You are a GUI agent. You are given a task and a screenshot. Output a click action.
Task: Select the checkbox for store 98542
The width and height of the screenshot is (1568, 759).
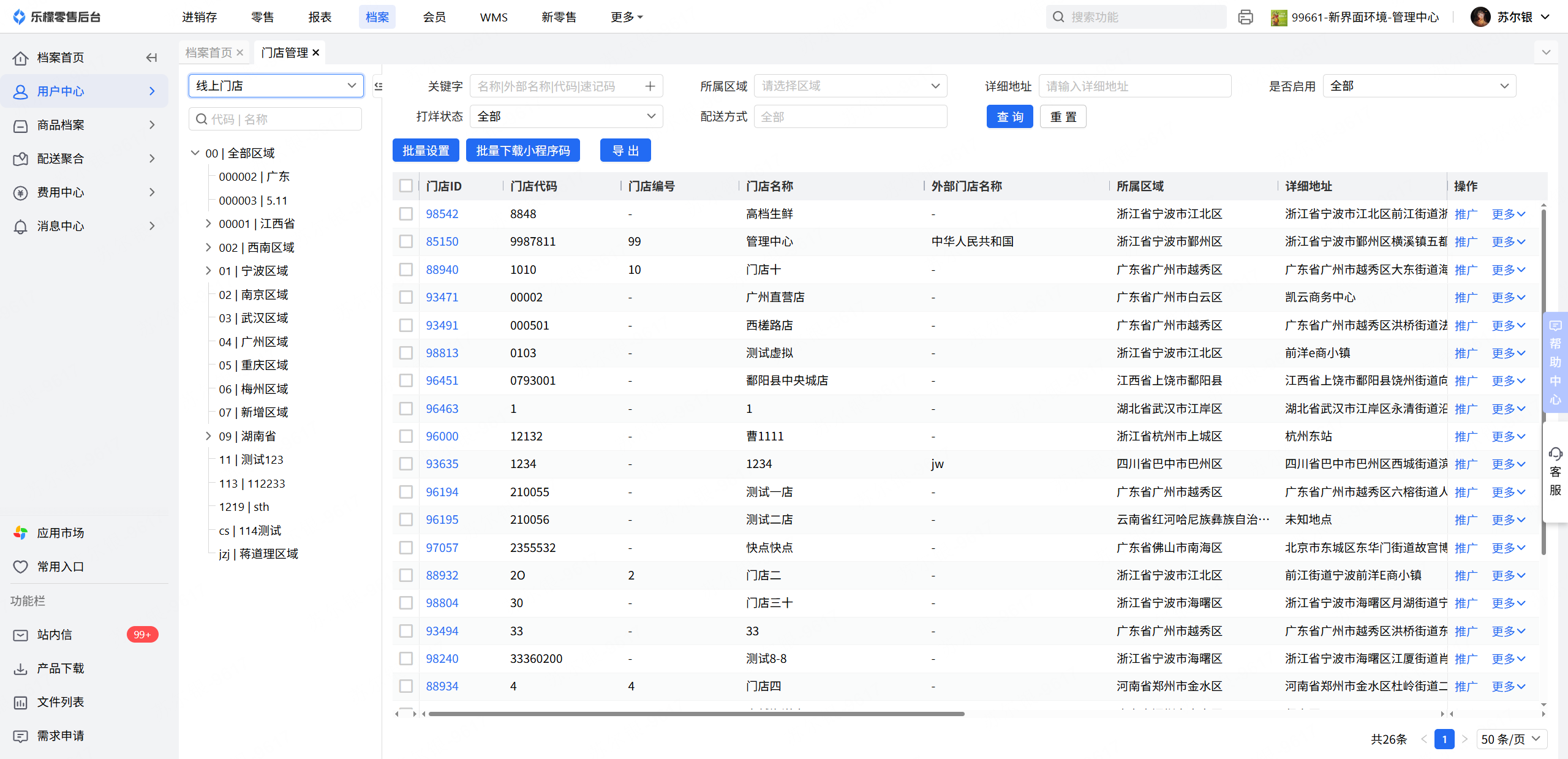tap(405, 214)
